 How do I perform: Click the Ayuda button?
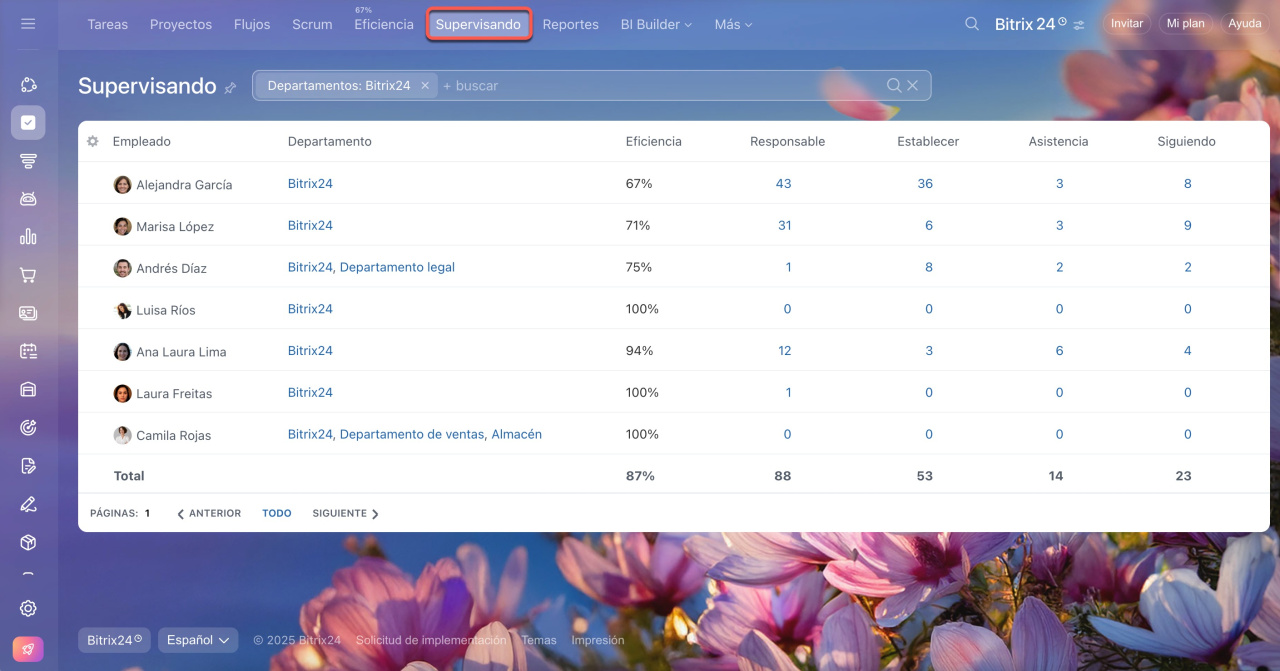(1245, 24)
